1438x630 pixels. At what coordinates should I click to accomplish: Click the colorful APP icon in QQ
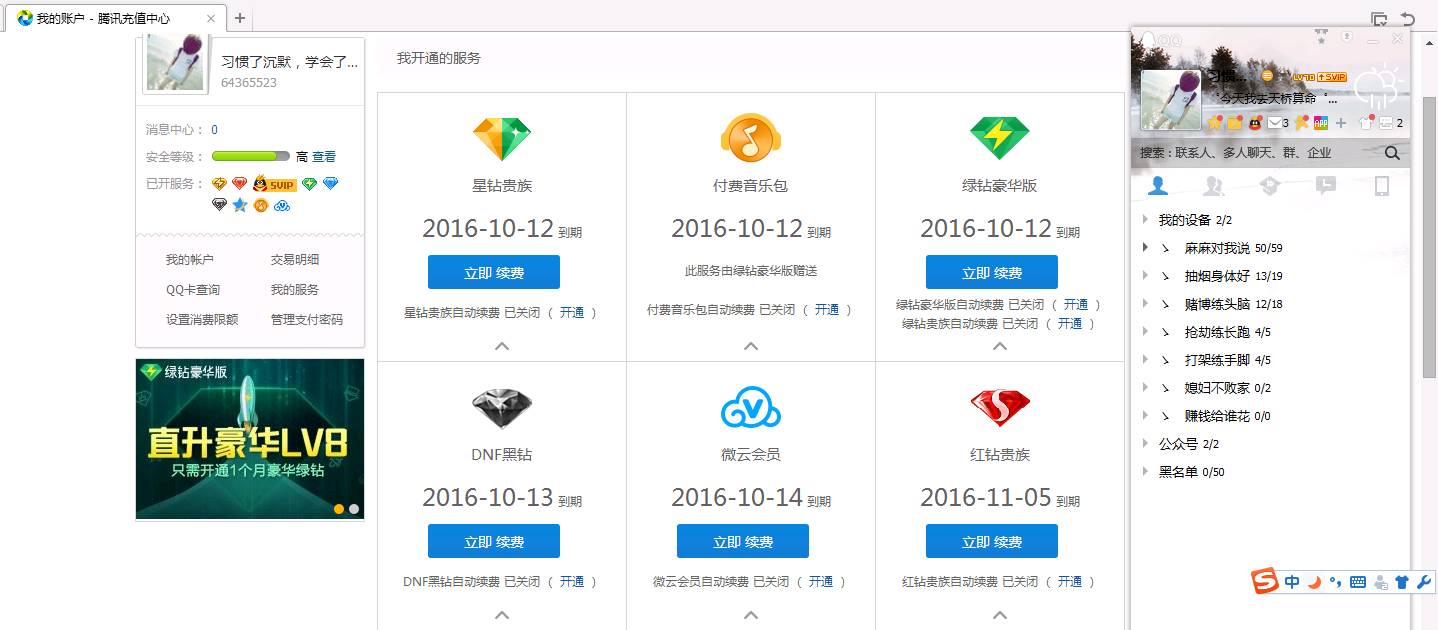[x=1321, y=123]
